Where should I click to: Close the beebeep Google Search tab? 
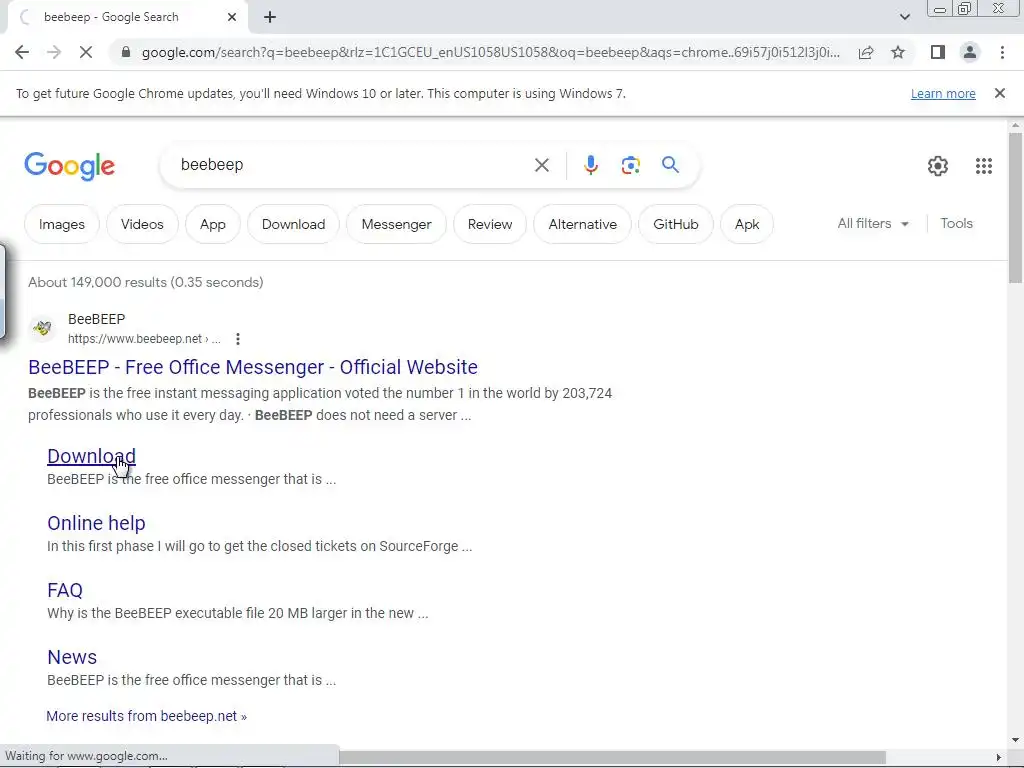pos(232,17)
